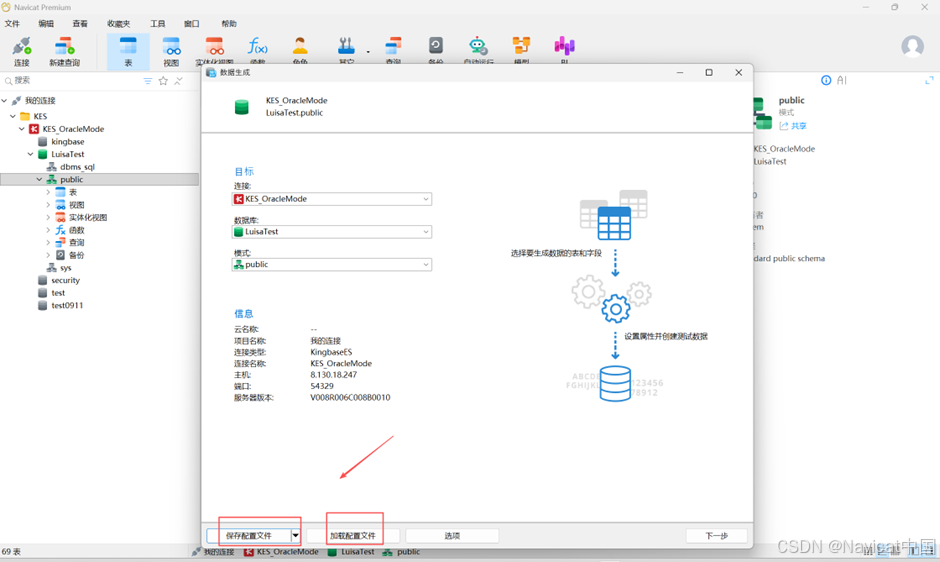This screenshot has height=562, width=940.
Task: Expand the 查询 queries node in the tree
Action: tap(49, 242)
